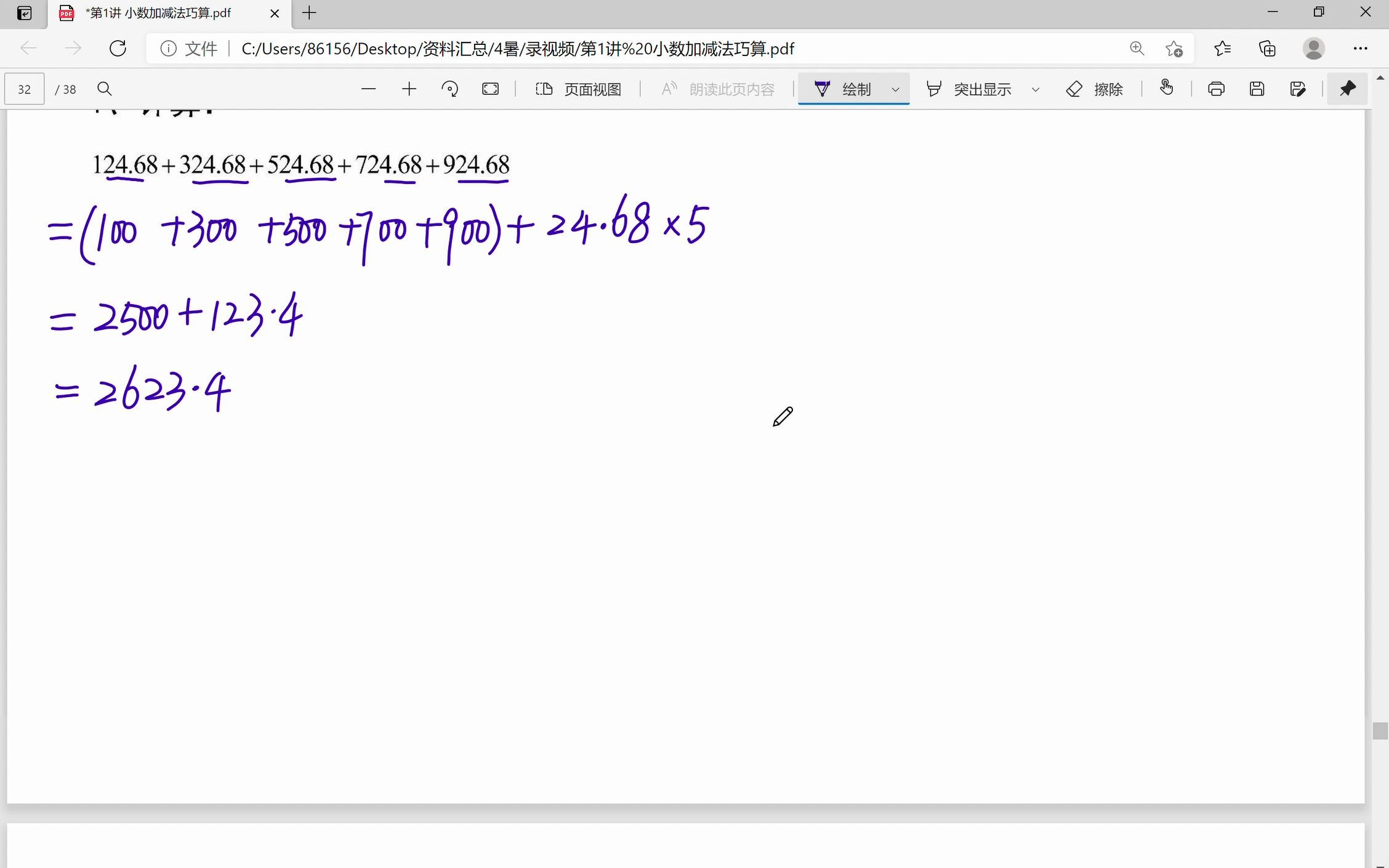The width and height of the screenshot is (1389, 868).
Task: Click the vertical scrollbar thumb
Action: point(1380,731)
